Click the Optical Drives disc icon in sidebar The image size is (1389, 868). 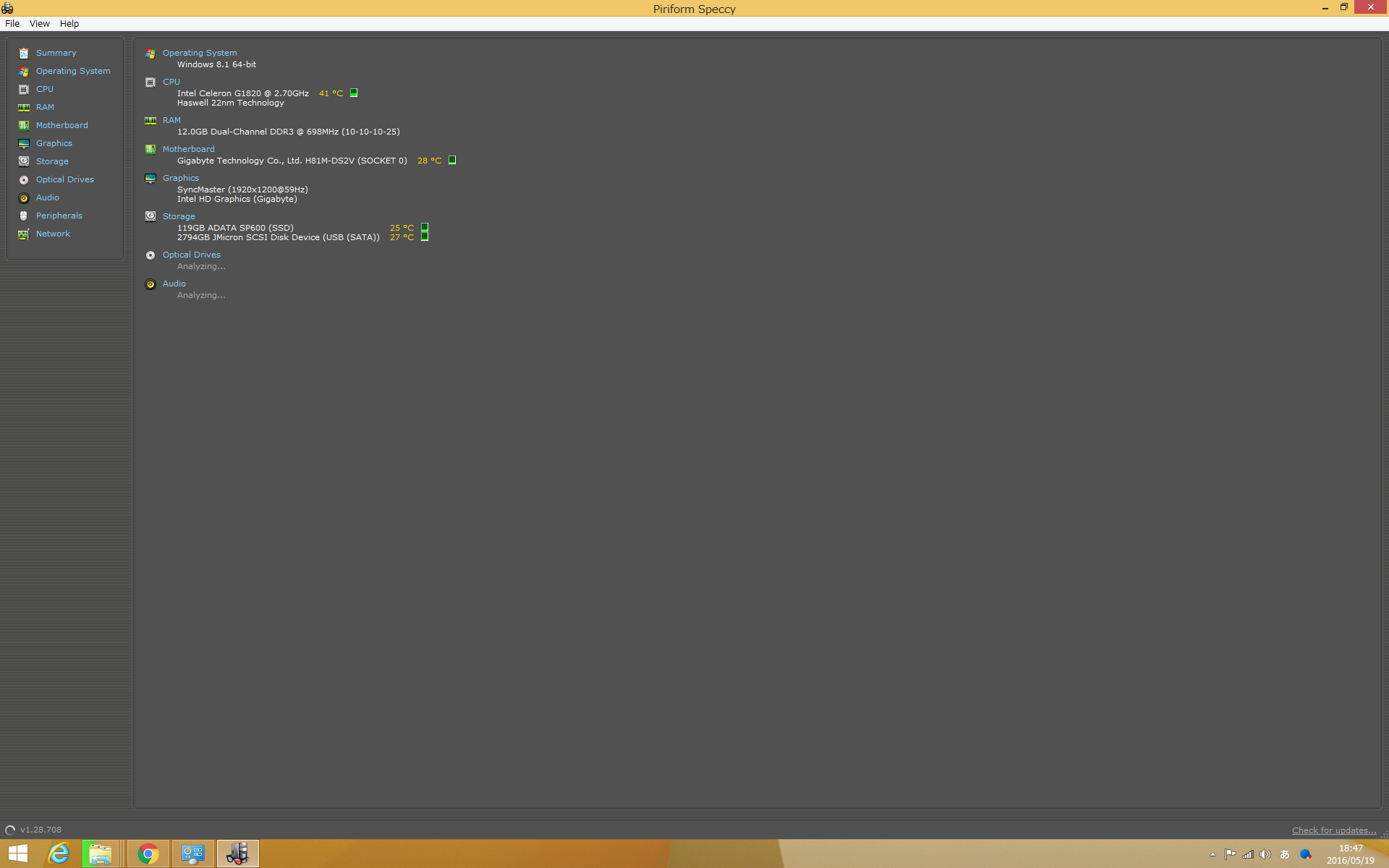(x=24, y=180)
